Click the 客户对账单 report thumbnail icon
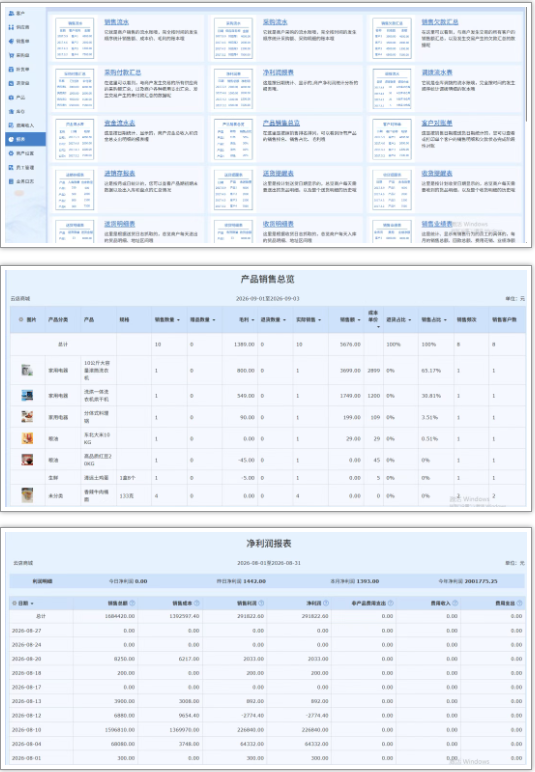Image resolution: width=535 pixels, height=772 pixels. [x=392, y=139]
